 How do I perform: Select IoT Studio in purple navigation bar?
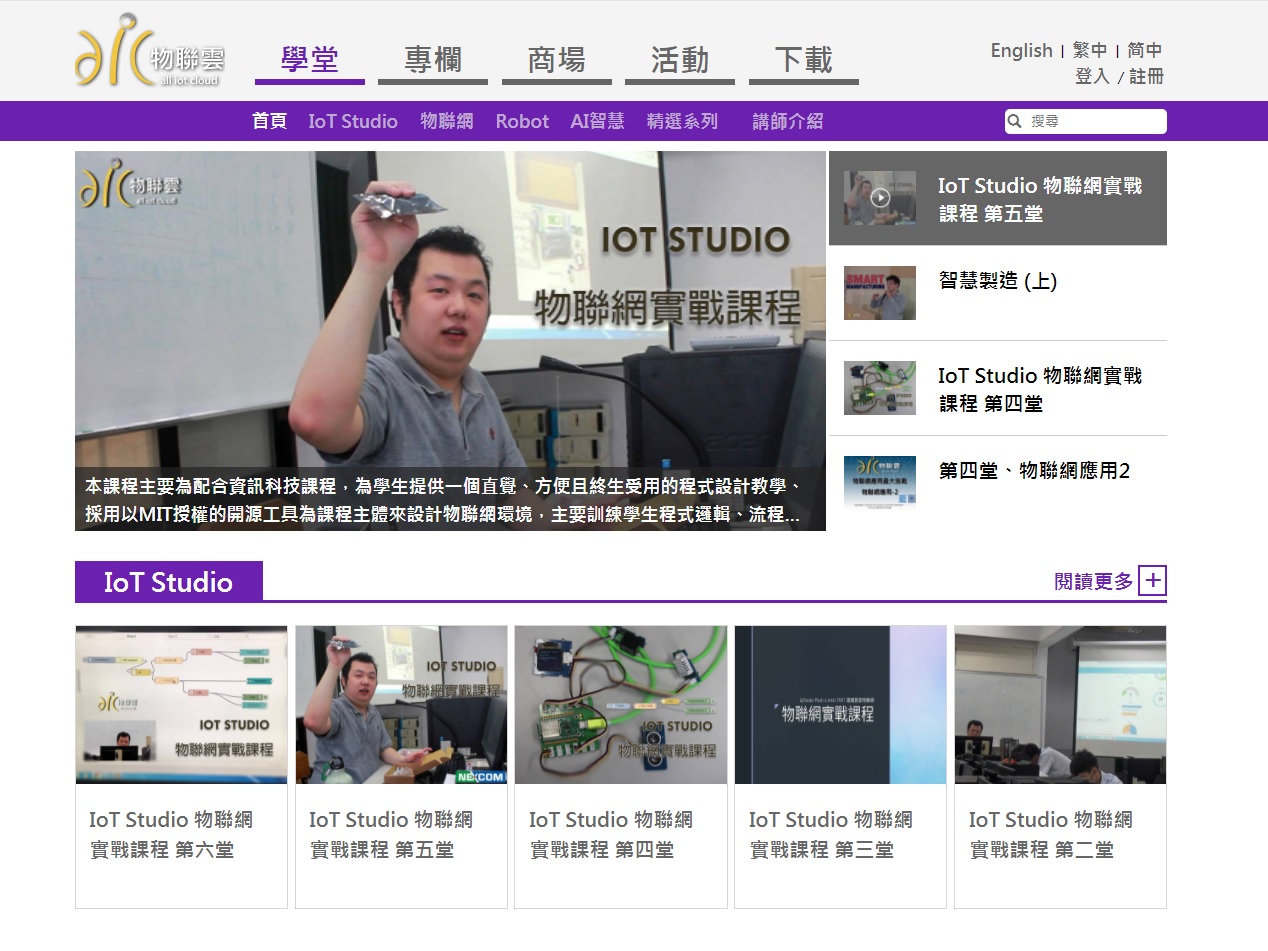pos(352,121)
